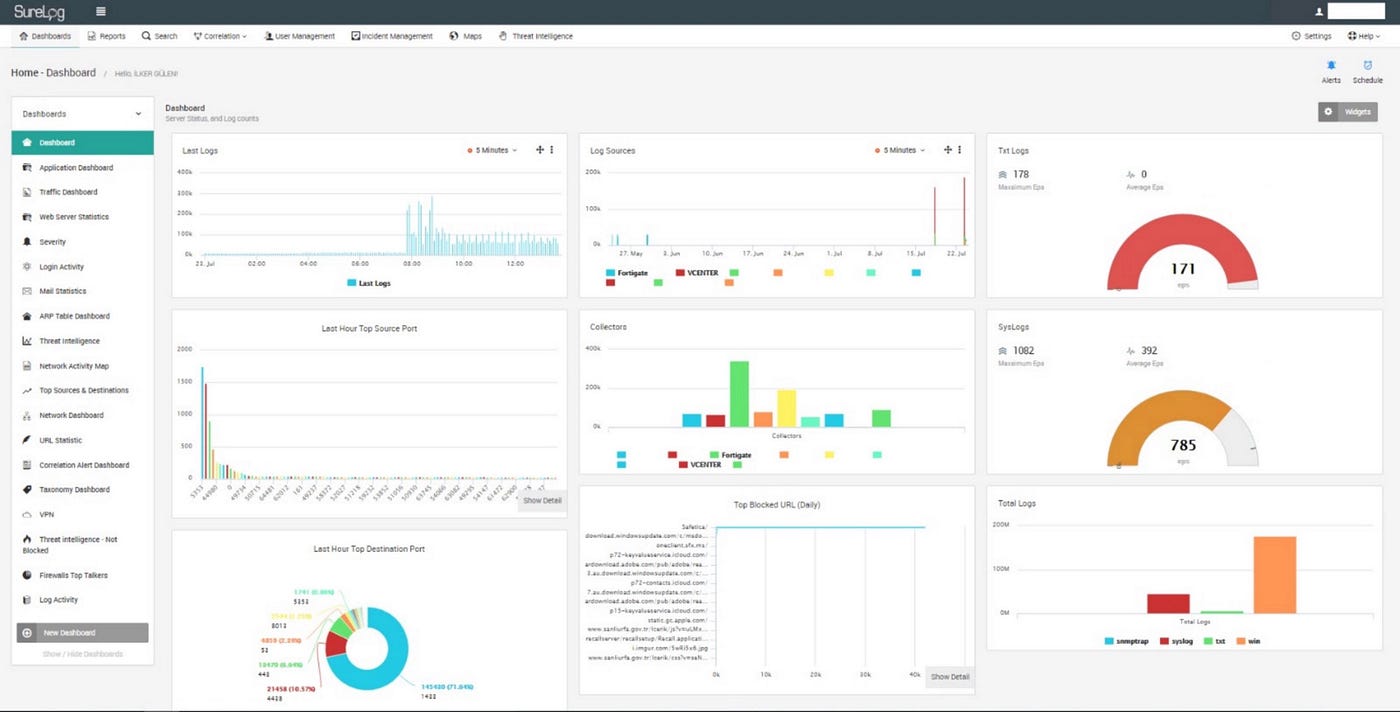1400x712 pixels.
Task: Open the Schedule clock icon
Action: tap(1367, 66)
